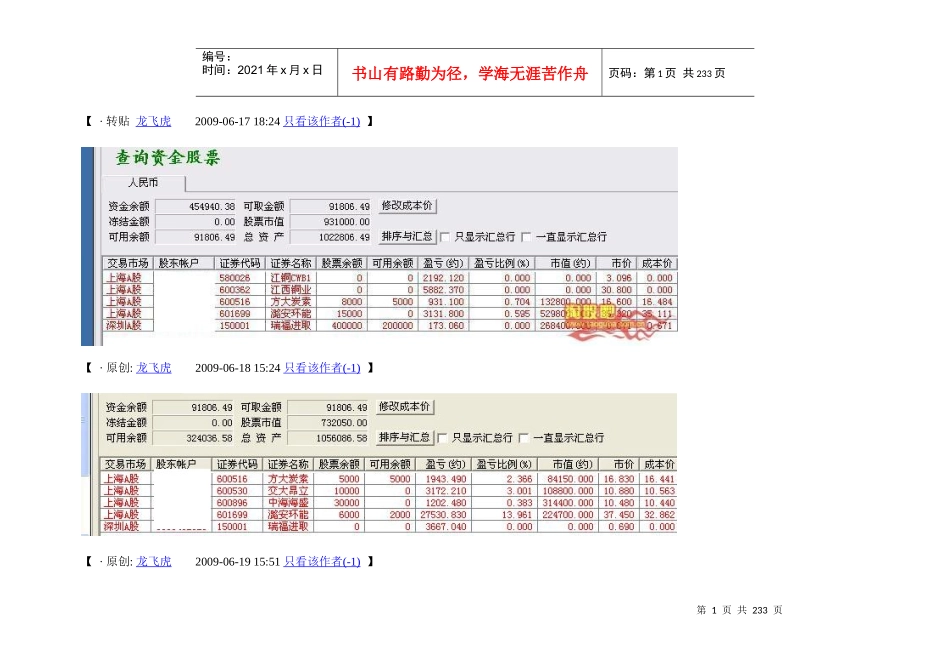
Task: Click the header text 时间：2021年x月x日
Action: (262, 70)
